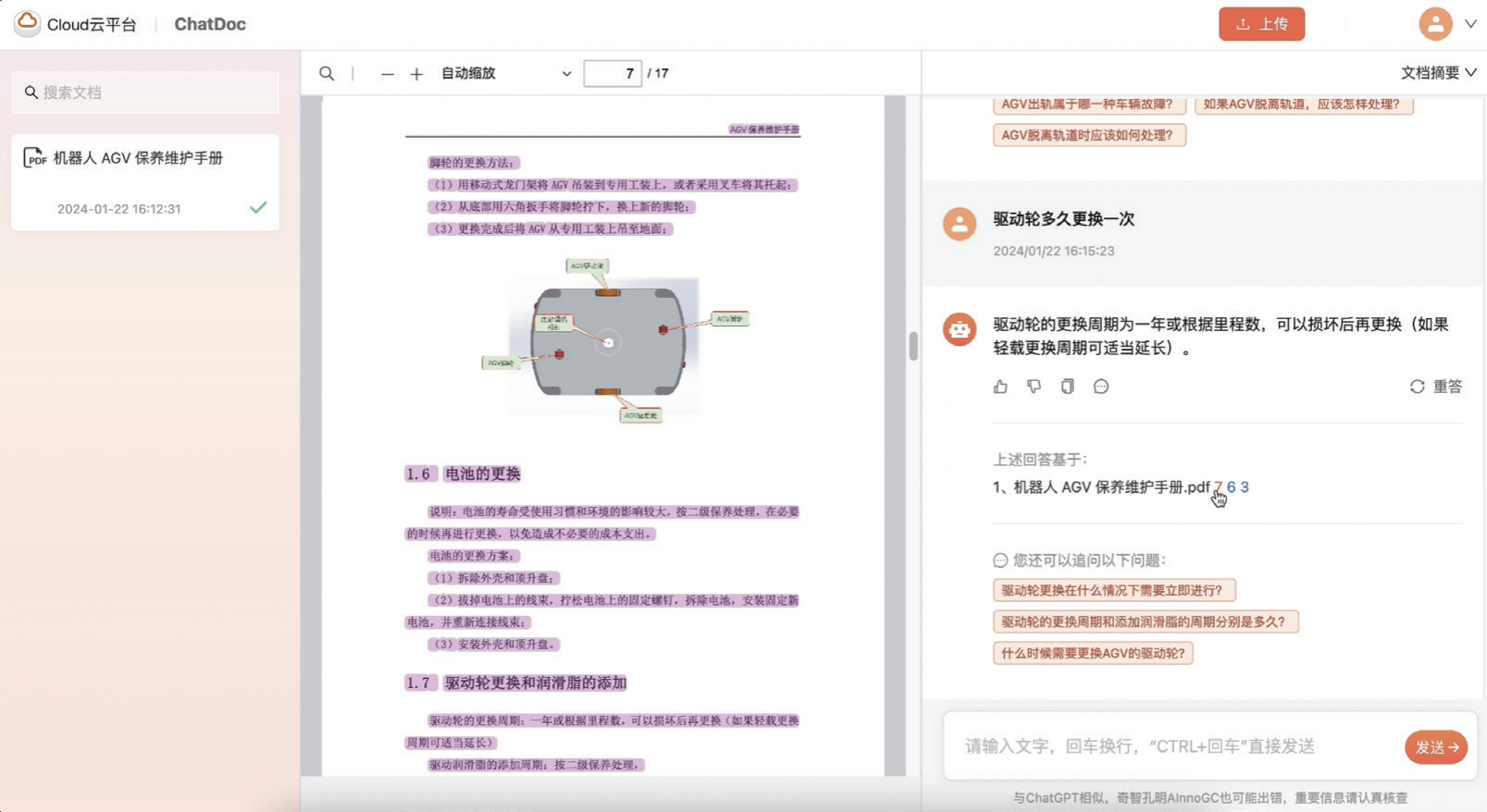The height and width of the screenshot is (812, 1487).
Task: Like the answer with thumbs-up icon
Action: 1000,387
